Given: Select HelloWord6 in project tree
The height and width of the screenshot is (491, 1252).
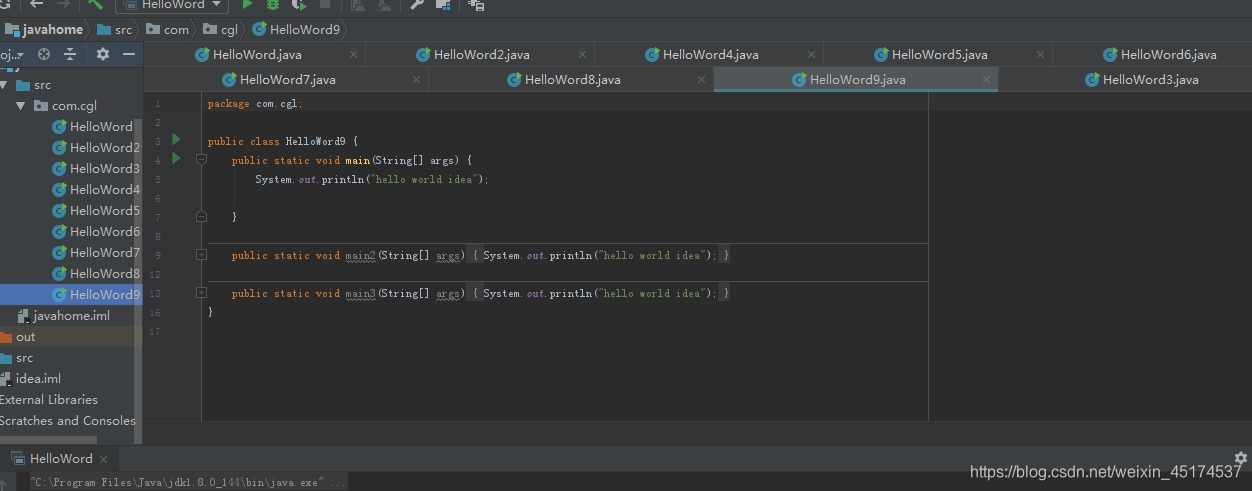Looking at the screenshot, I should coord(96,232).
